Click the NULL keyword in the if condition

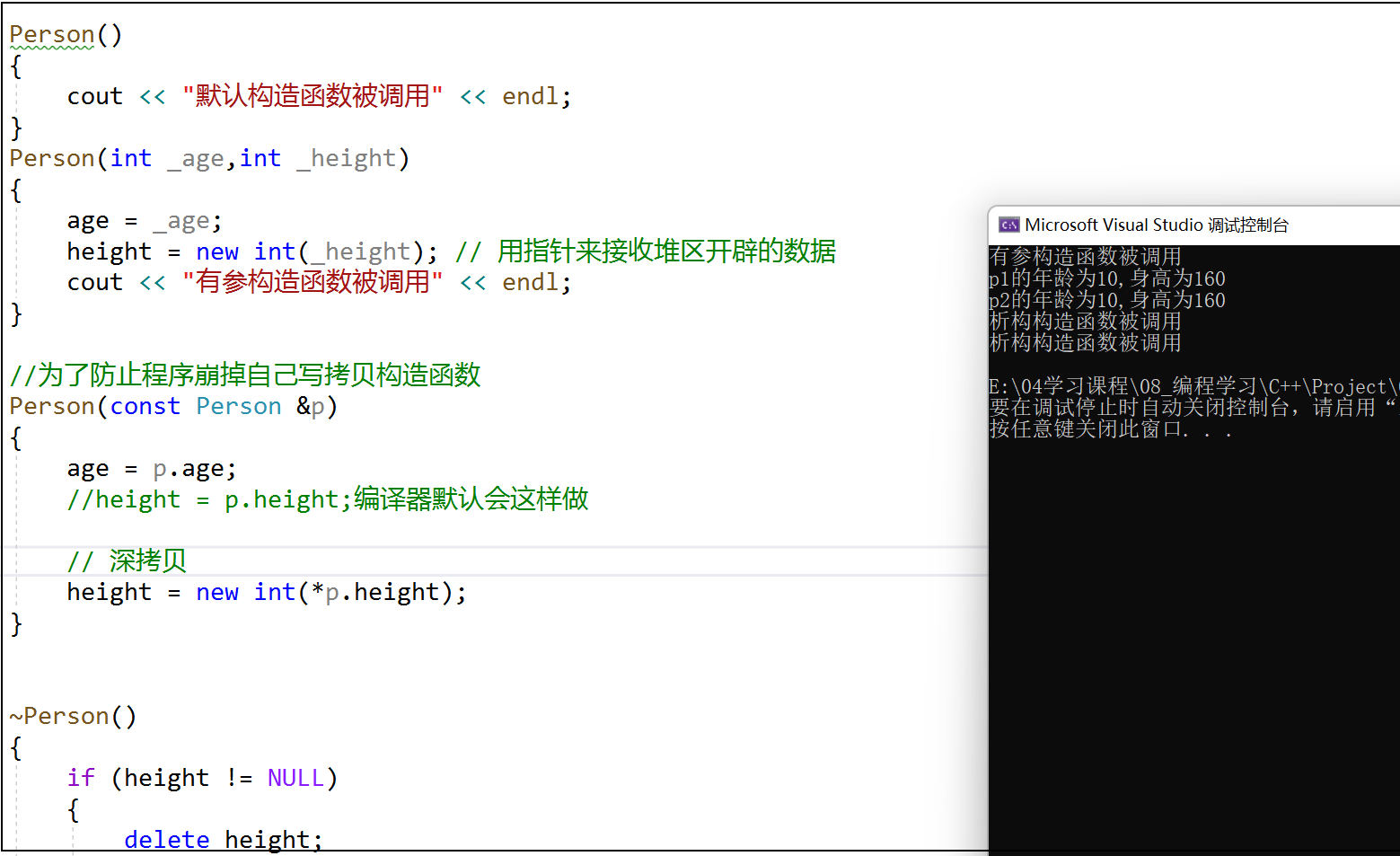295,779
